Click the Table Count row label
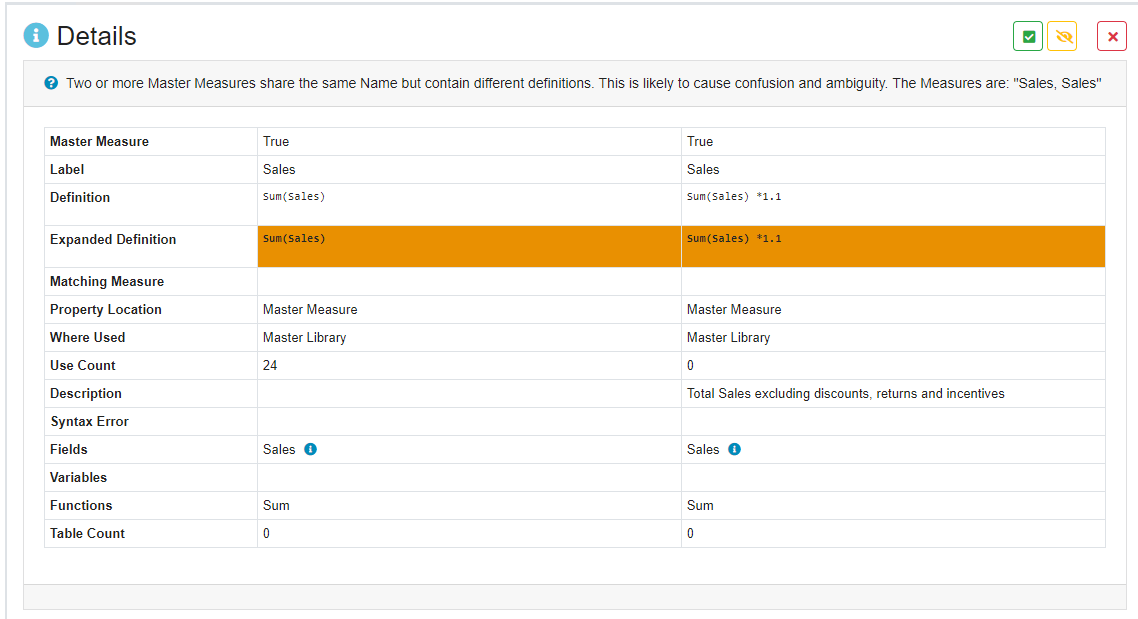 87,534
